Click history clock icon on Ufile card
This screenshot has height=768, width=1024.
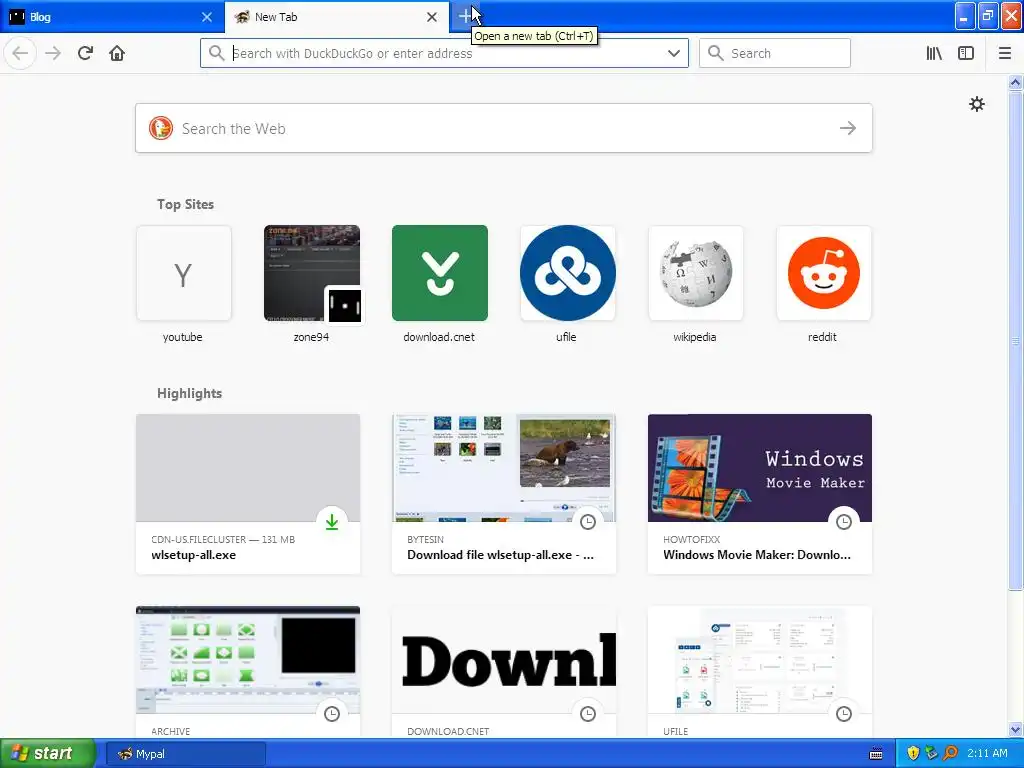tap(844, 714)
